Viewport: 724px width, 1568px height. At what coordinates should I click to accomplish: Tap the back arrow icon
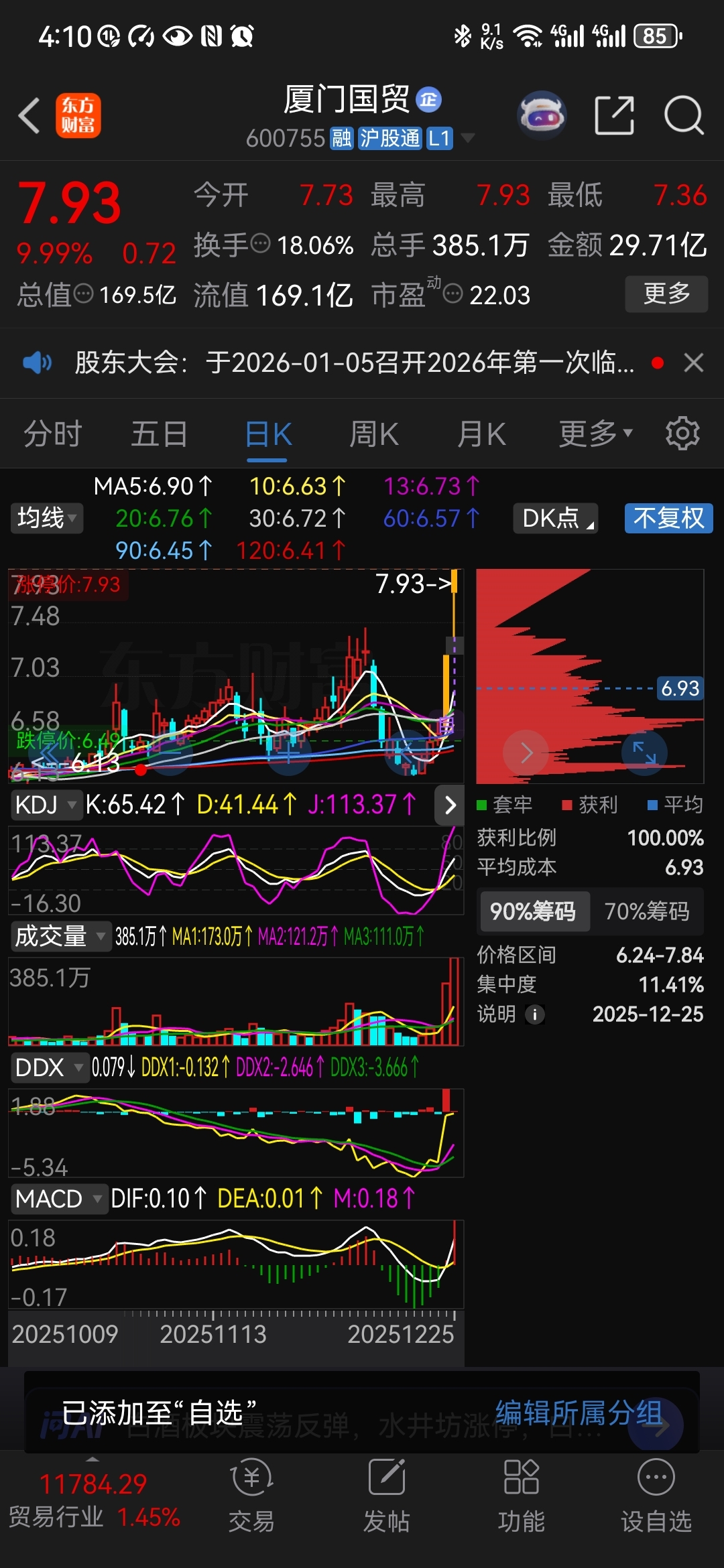click(29, 115)
